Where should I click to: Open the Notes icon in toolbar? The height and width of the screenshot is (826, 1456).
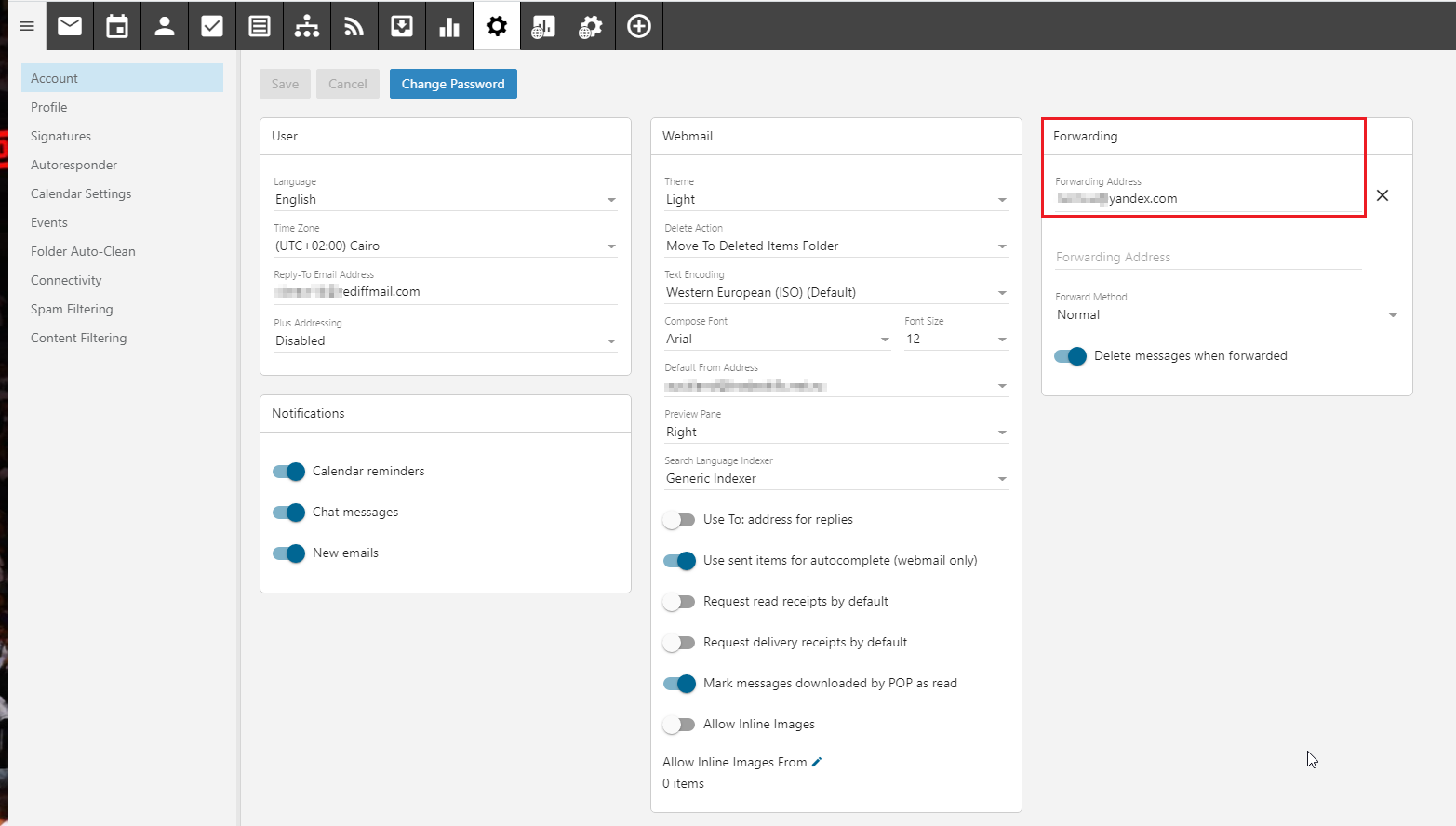(x=260, y=26)
